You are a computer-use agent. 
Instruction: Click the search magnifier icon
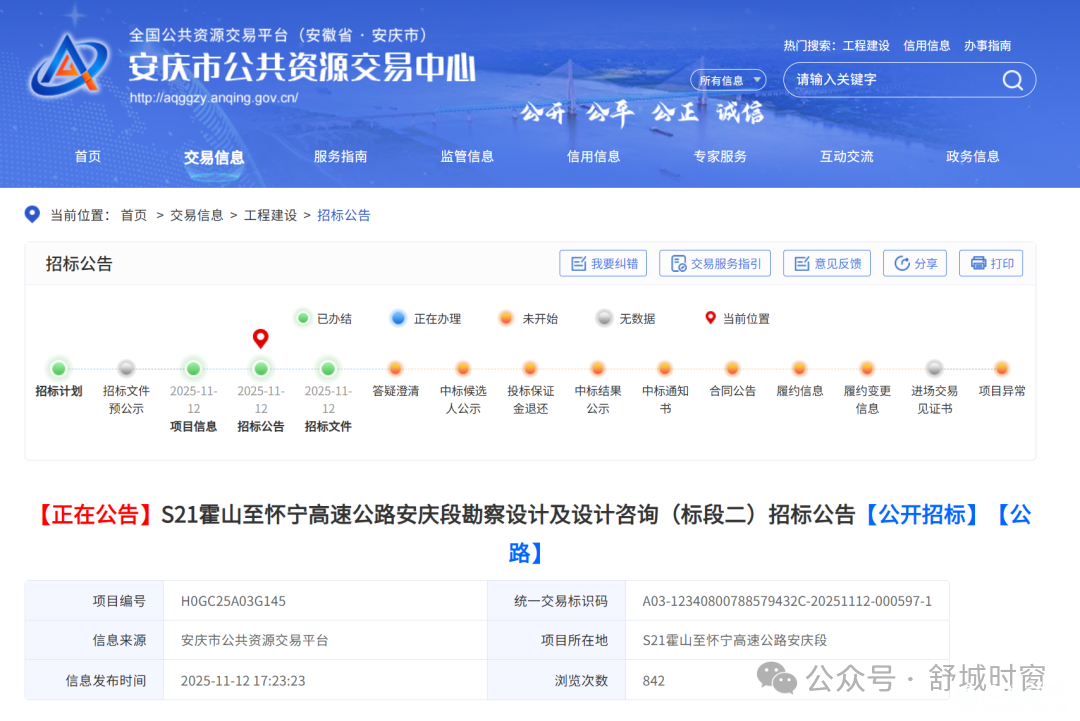[1012, 80]
